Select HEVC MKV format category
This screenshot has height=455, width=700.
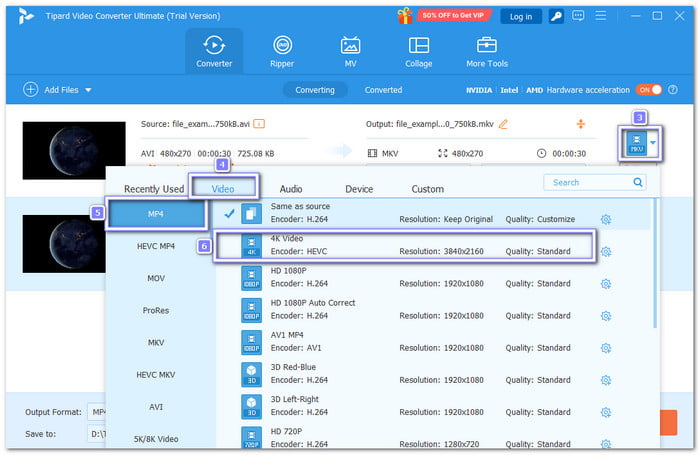156,375
